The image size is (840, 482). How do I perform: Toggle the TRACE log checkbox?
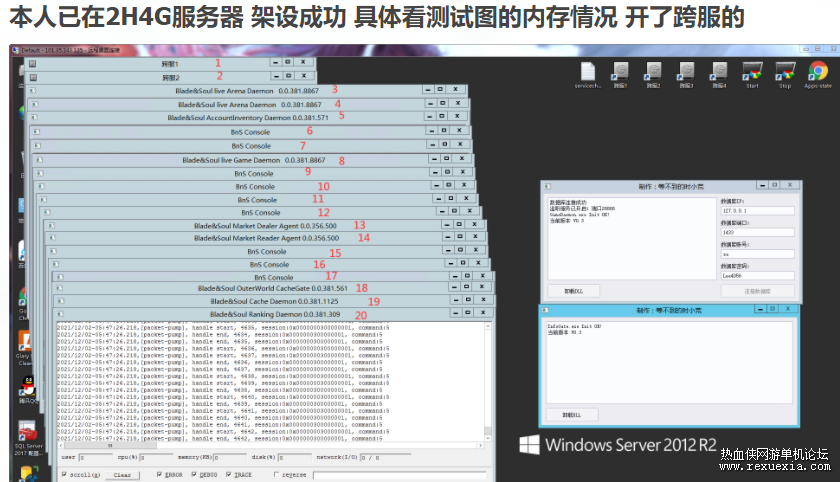click(x=229, y=475)
